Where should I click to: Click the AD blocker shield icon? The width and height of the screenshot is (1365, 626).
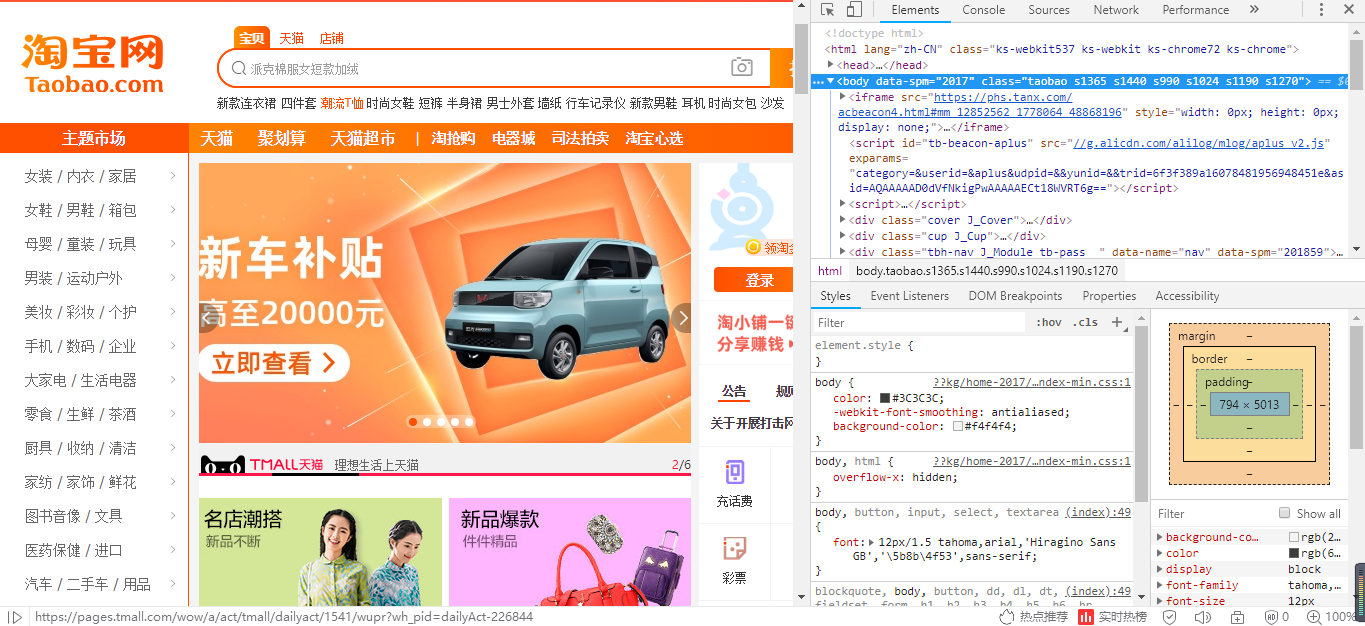pos(1270,617)
